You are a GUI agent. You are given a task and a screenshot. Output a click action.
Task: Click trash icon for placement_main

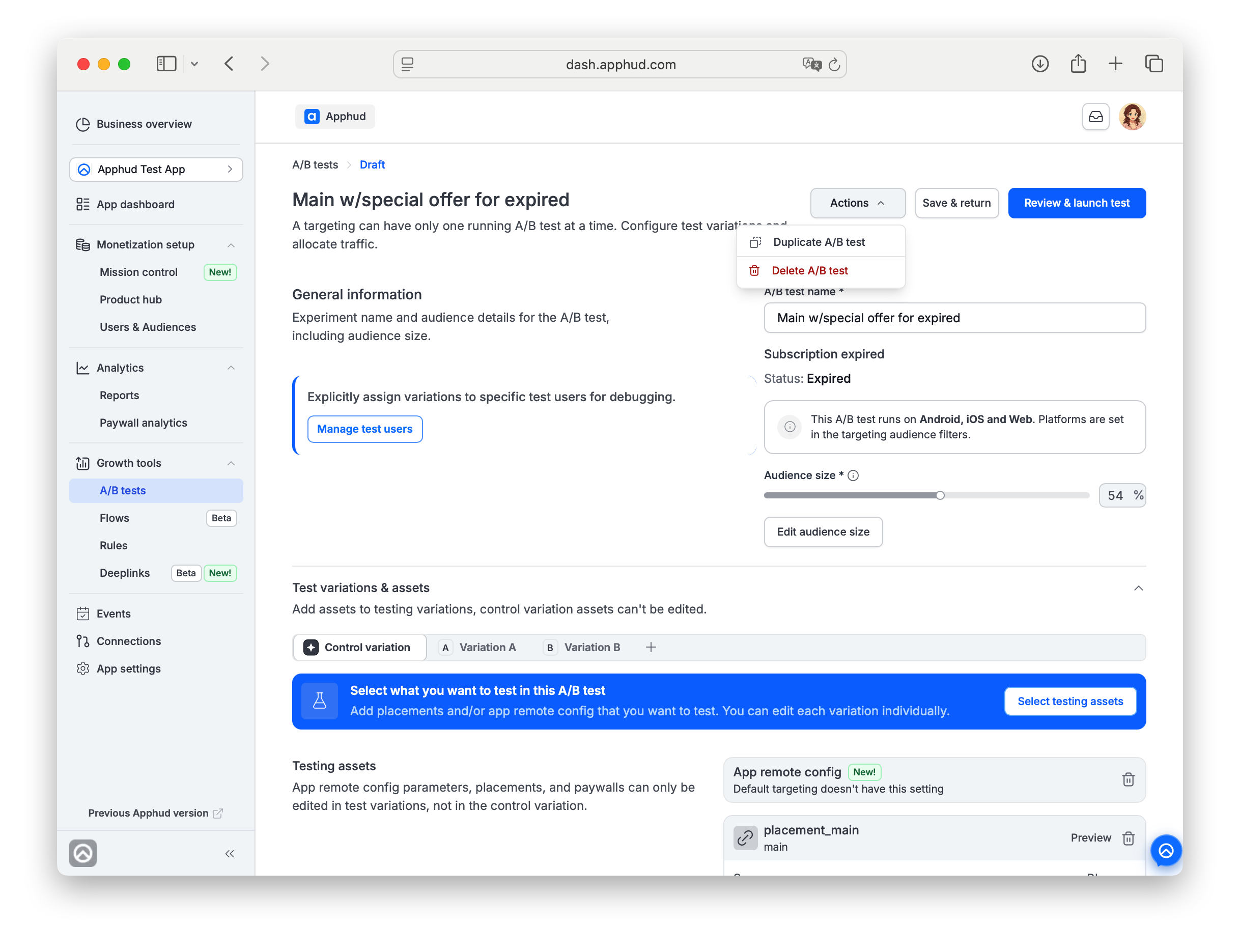pos(1128,837)
